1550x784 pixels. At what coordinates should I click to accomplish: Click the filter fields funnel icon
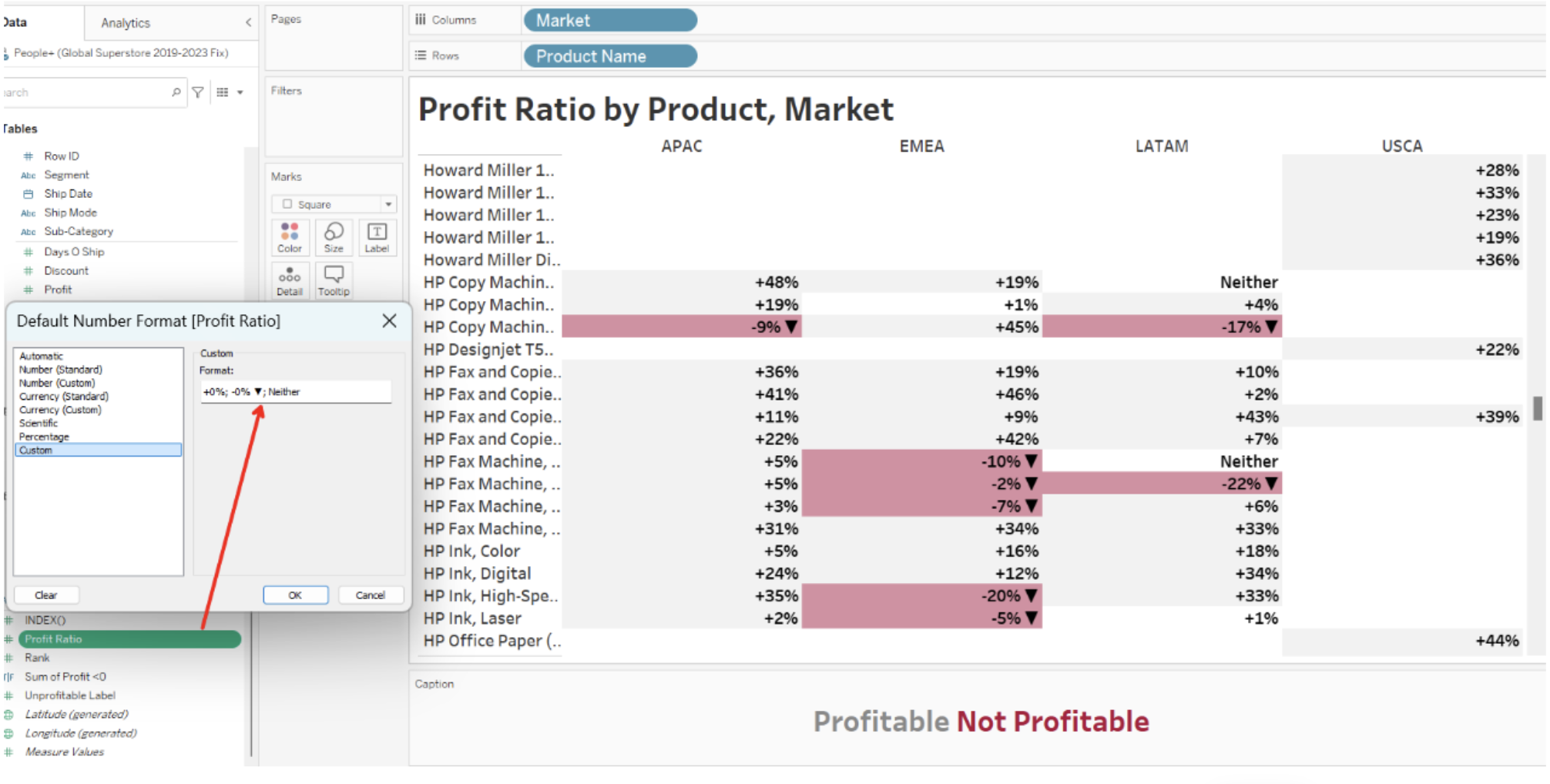[198, 92]
